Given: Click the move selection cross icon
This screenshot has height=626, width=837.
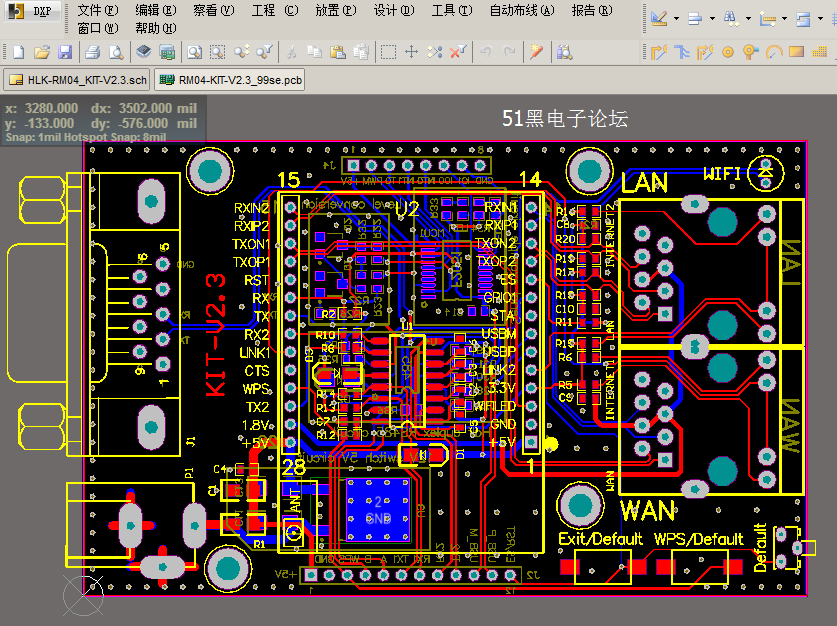Looking at the screenshot, I should (411, 52).
